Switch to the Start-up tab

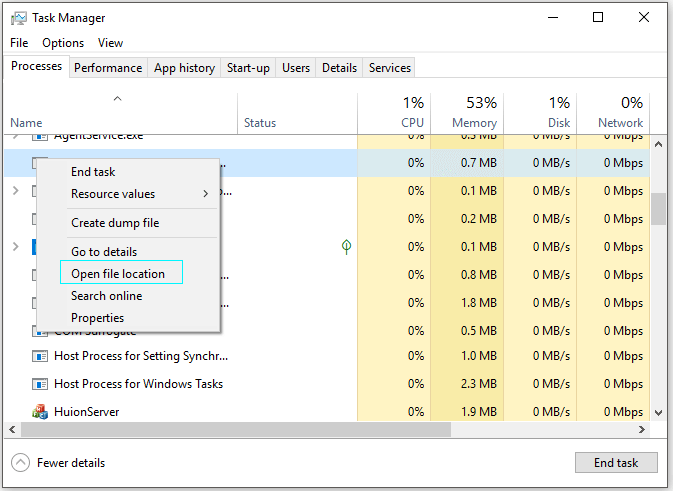(248, 68)
